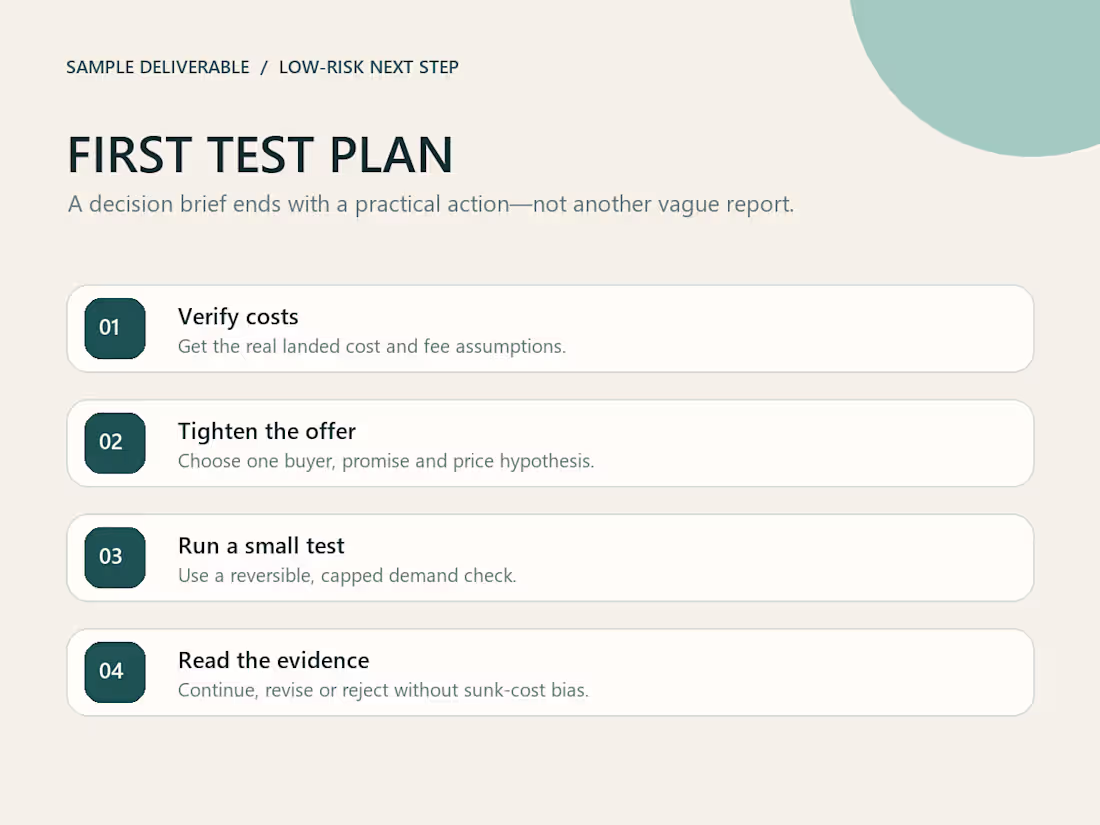The height and width of the screenshot is (825, 1100).
Task: Select the Read the evidence heading
Action: point(274,660)
